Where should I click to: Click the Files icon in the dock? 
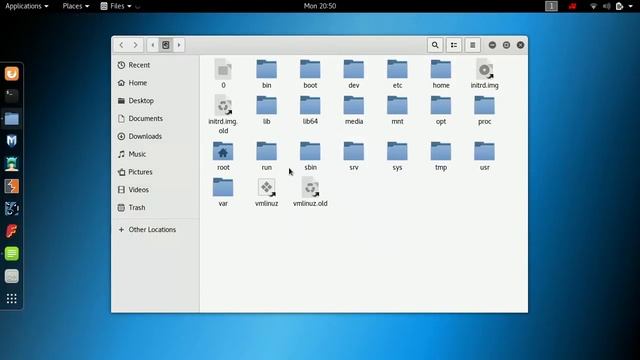click(12, 119)
